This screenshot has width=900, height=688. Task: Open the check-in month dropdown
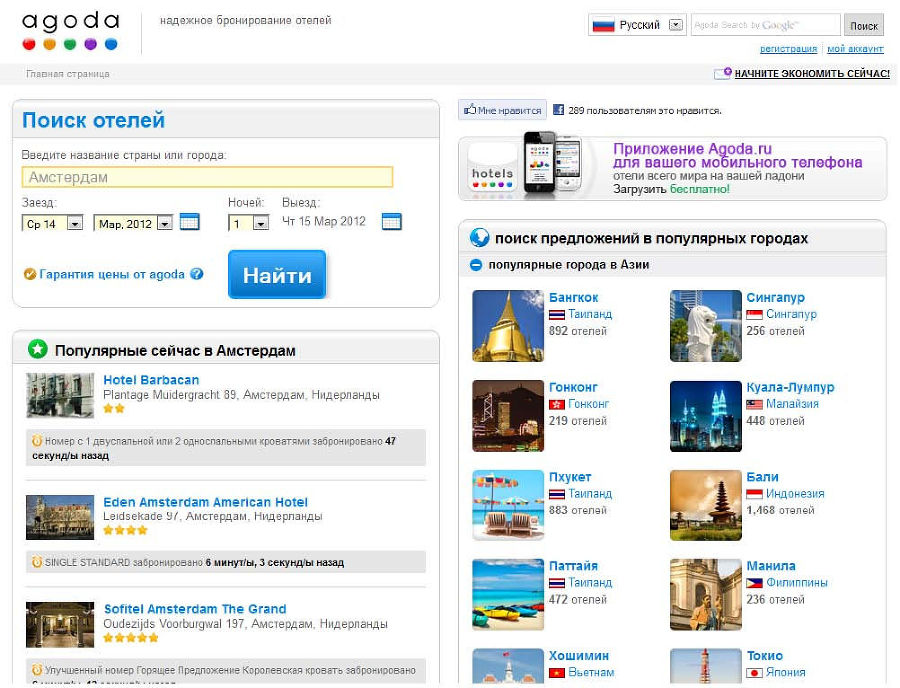(164, 224)
